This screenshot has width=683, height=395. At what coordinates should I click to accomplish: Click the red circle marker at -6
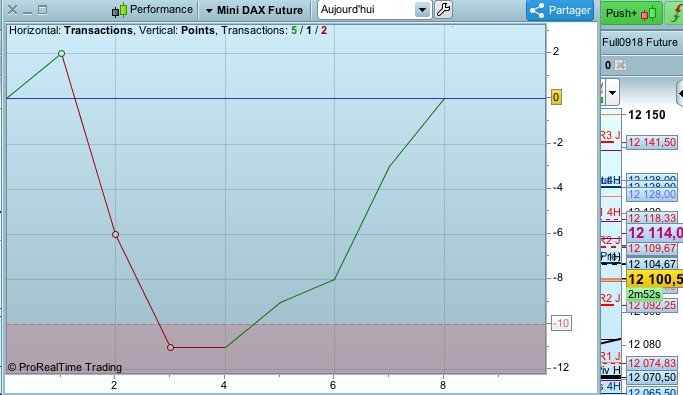coord(115,234)
